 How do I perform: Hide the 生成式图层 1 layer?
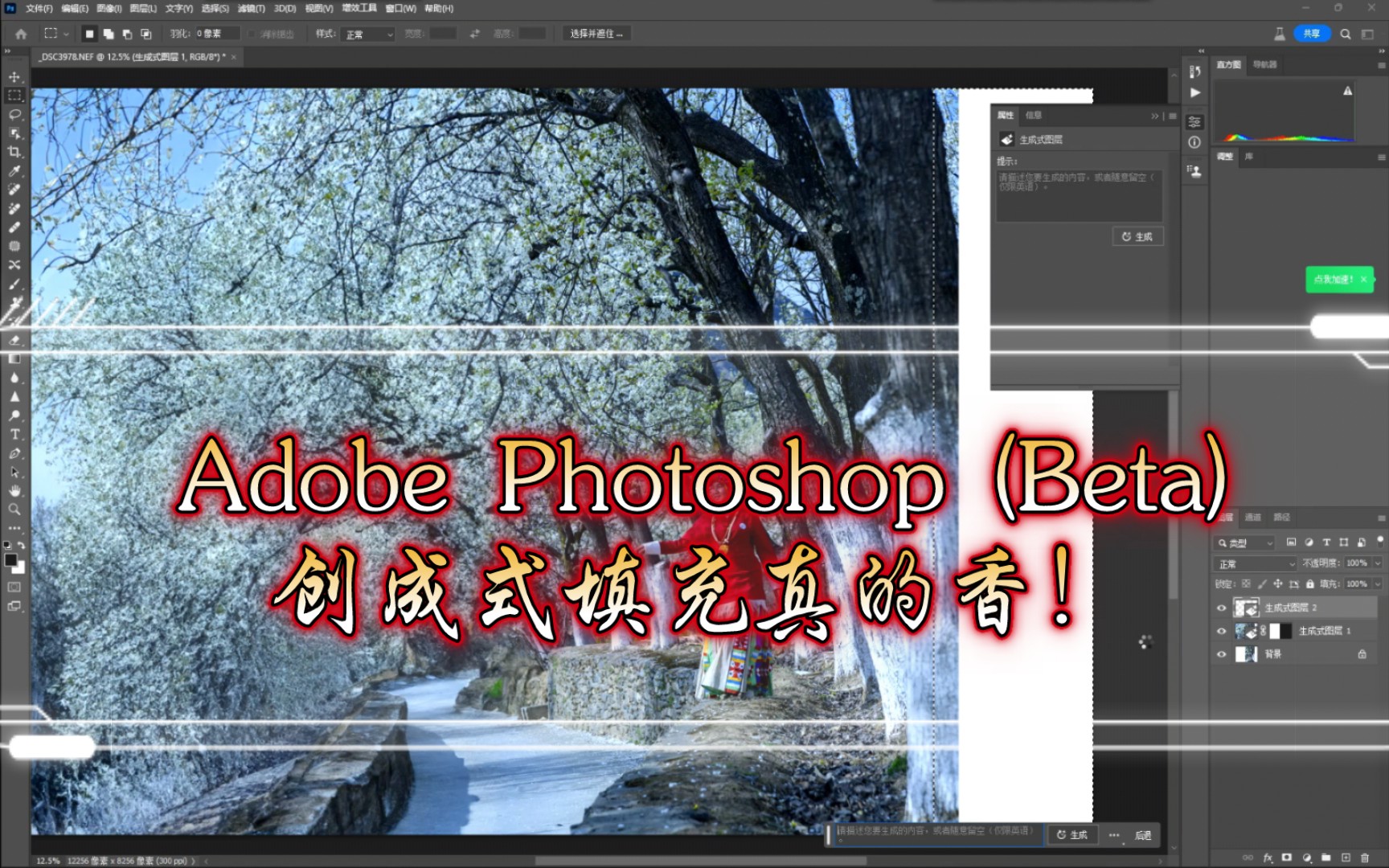1222,631
